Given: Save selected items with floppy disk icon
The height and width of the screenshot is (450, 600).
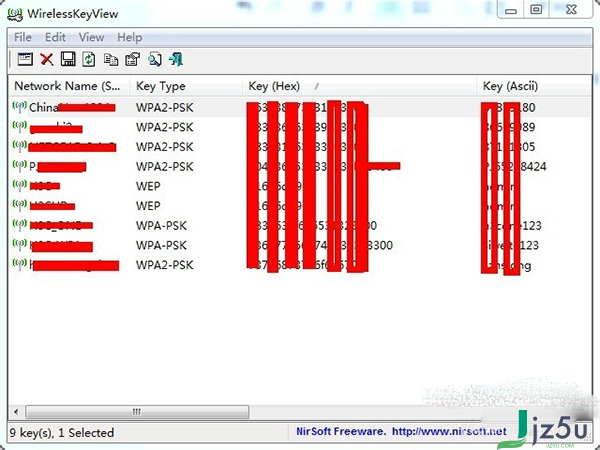Looking at the screenshot, I should [x=68, y=59].
